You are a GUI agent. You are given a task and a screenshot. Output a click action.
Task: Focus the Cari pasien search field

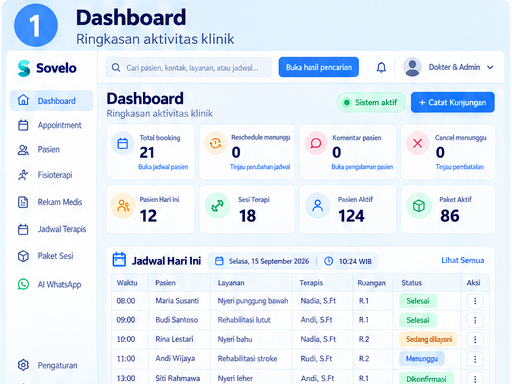click(x=188, y=68)
